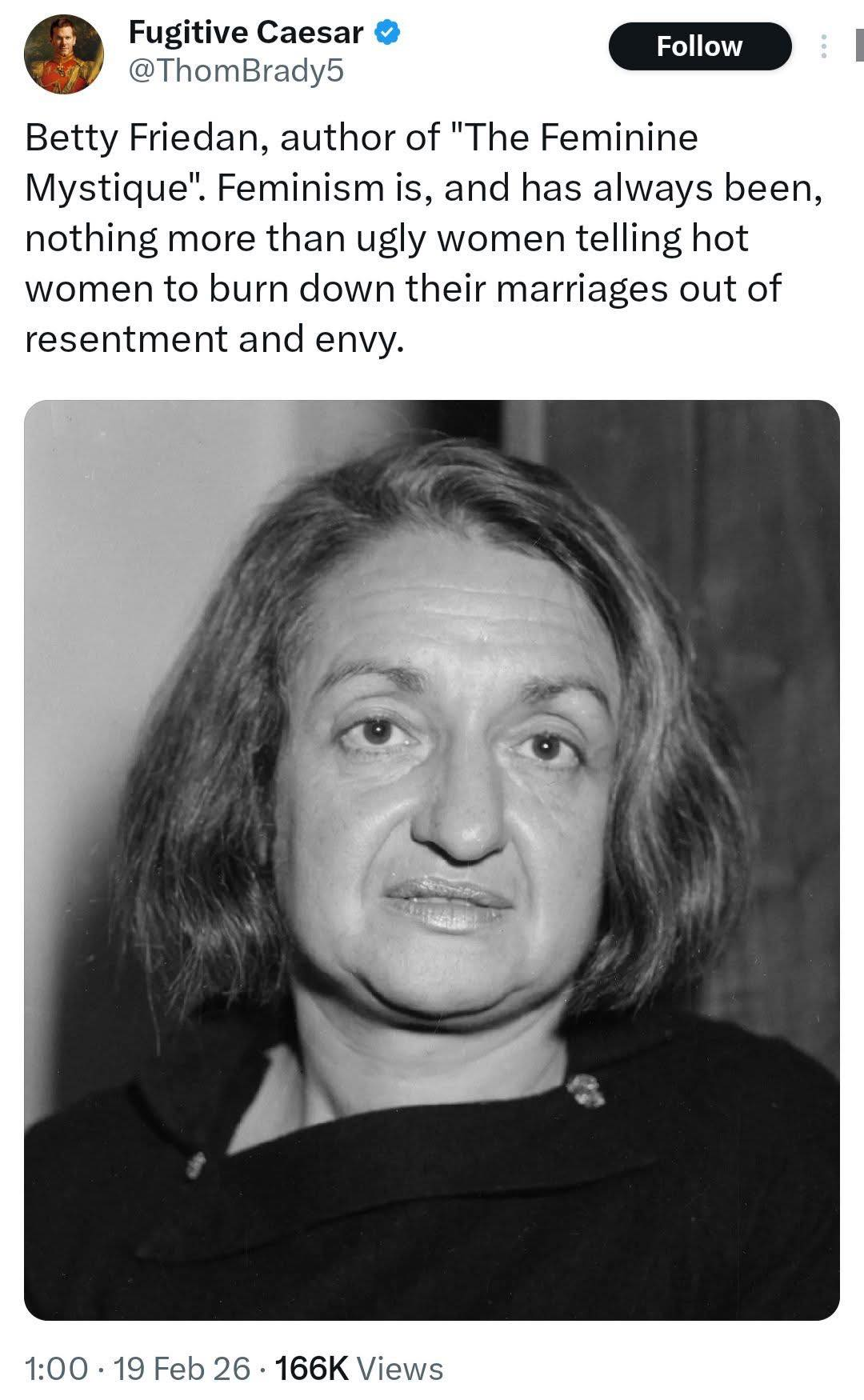Follow the Fugitive Caesar account
Image resolution: width=864 pixels, height=1400 pixels.
tap(699, 46)
